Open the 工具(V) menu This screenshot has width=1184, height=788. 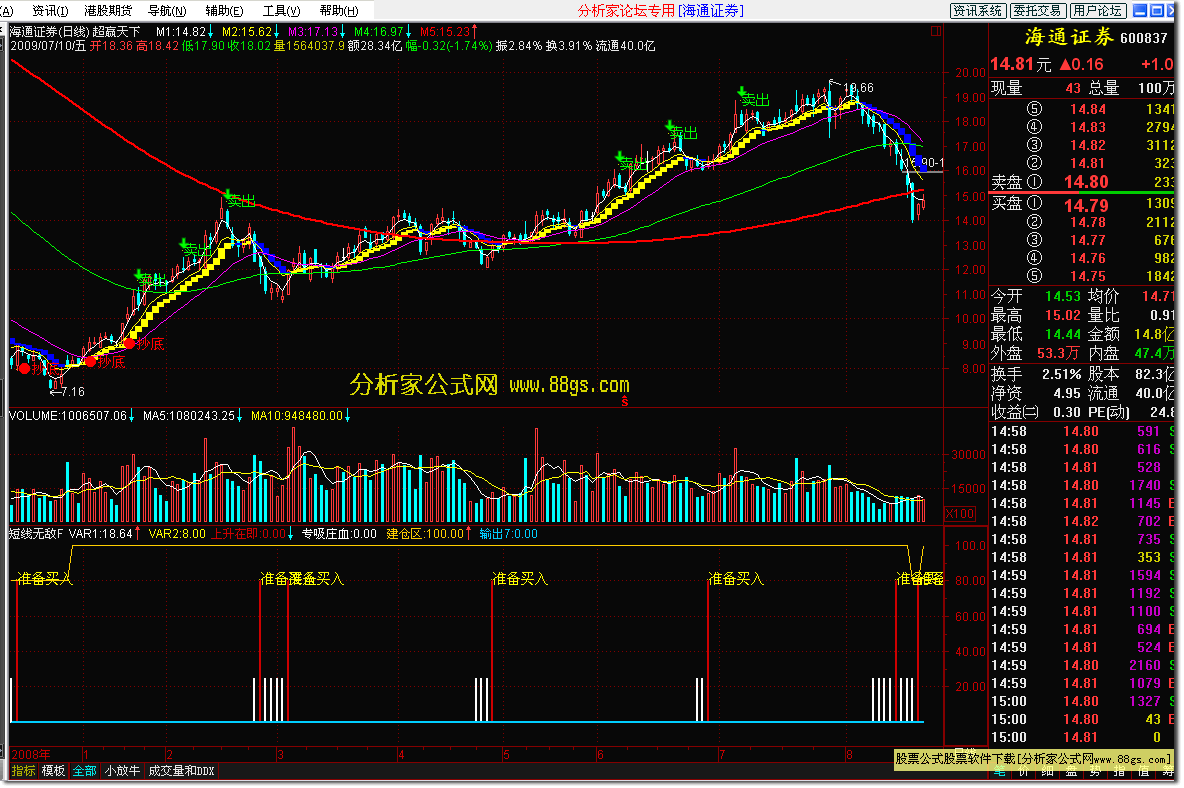tap(281, 11)
